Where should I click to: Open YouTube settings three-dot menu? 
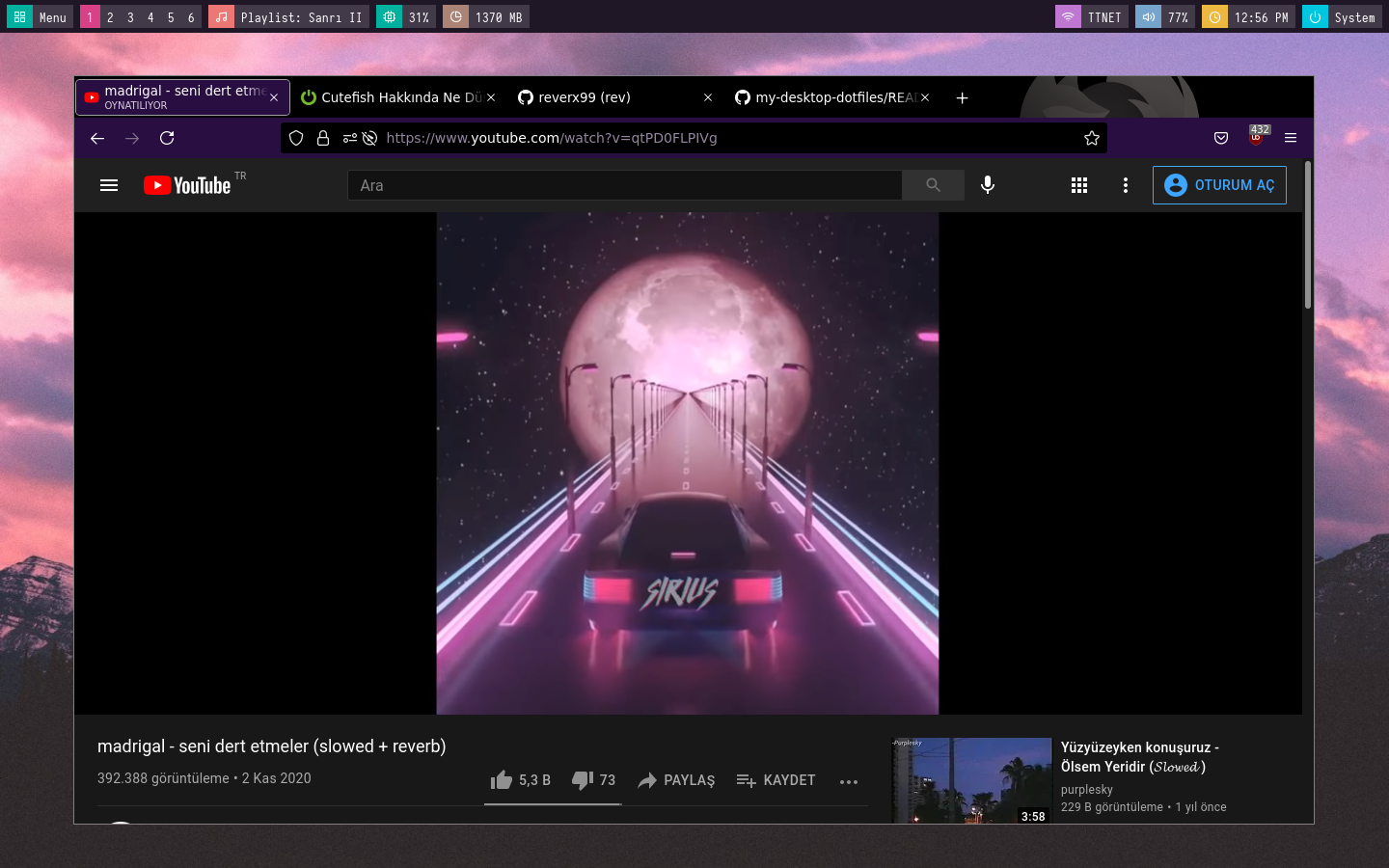(1126, 185)
